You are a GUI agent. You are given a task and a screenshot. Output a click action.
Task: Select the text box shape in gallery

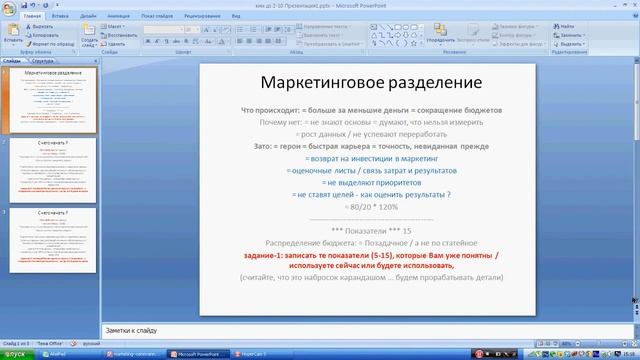(373, 27)
